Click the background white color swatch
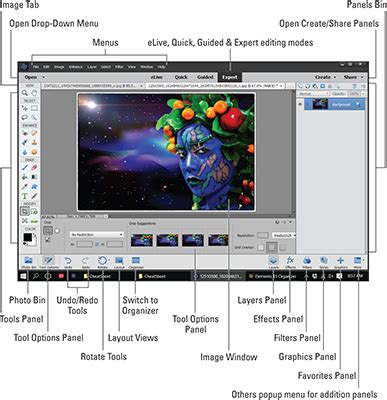 point(34,243)
